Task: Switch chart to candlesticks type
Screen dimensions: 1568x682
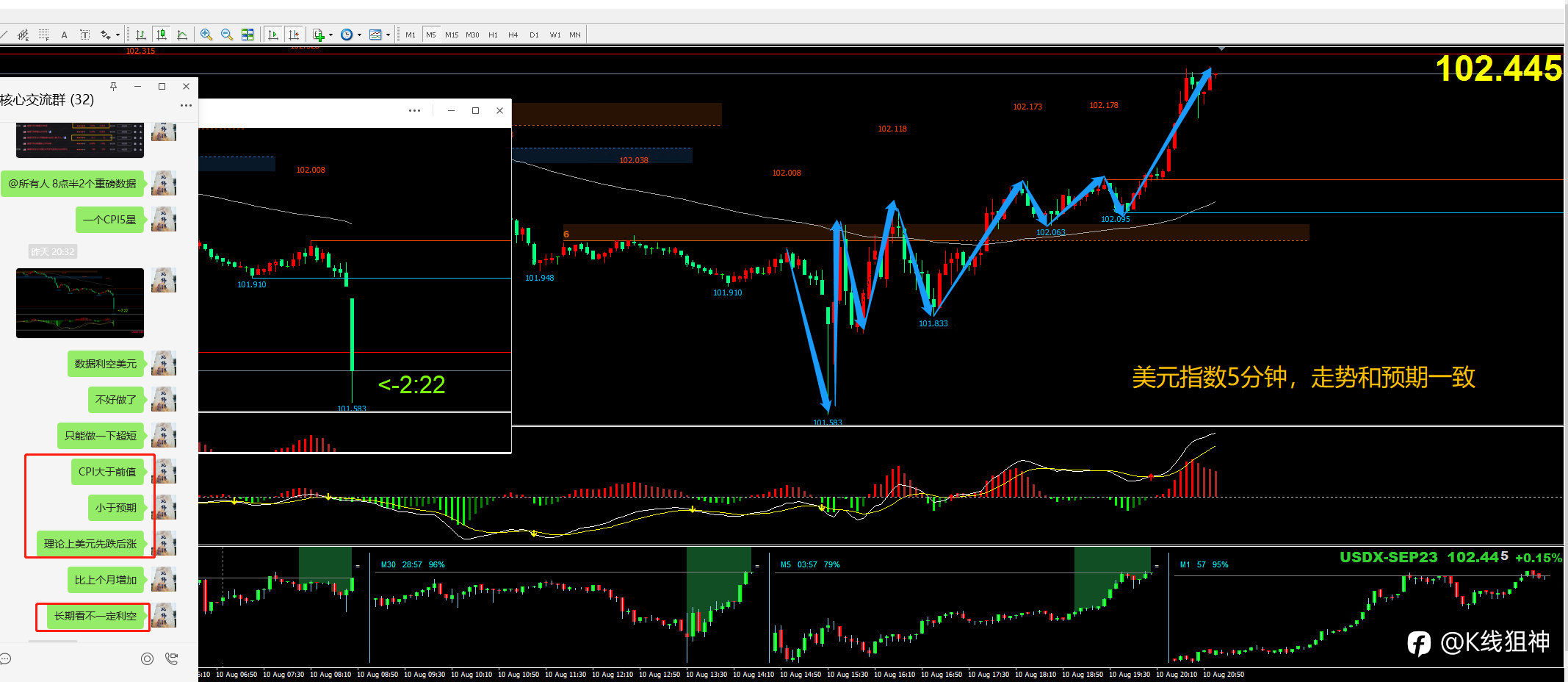Action: point(162,35)
